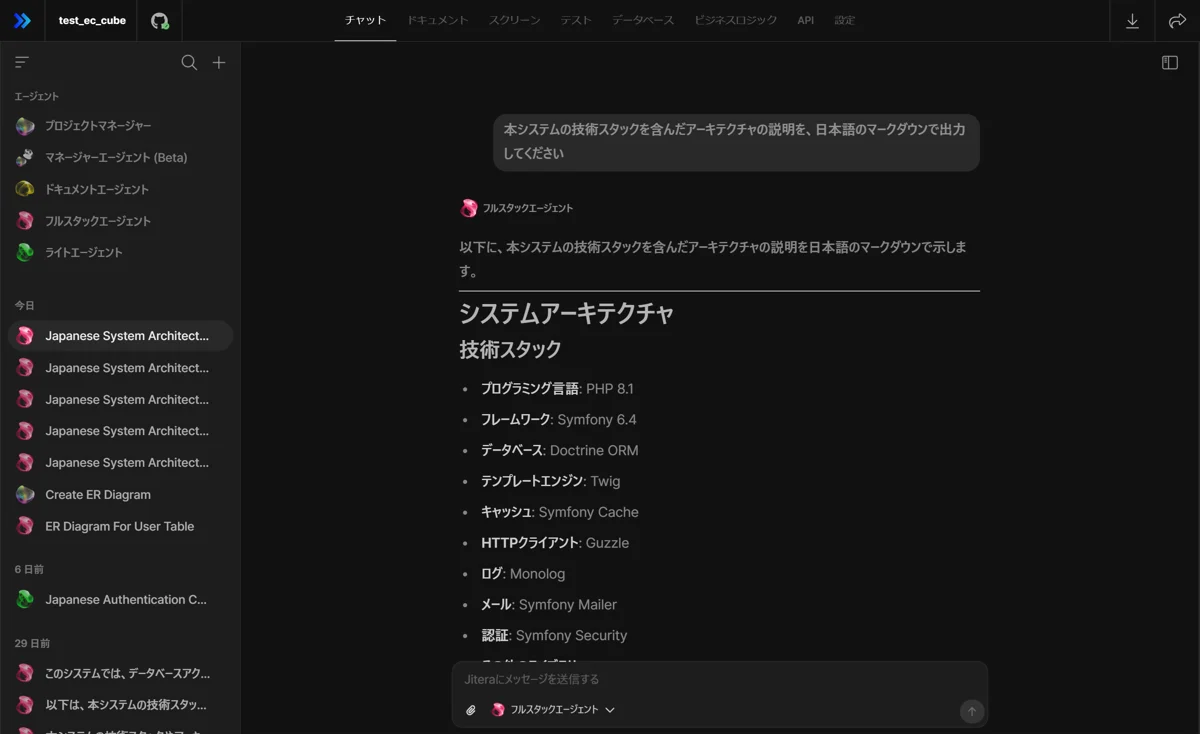Click the 29 日前 section label
This screenshot has width=1200, height=734.
32,643
